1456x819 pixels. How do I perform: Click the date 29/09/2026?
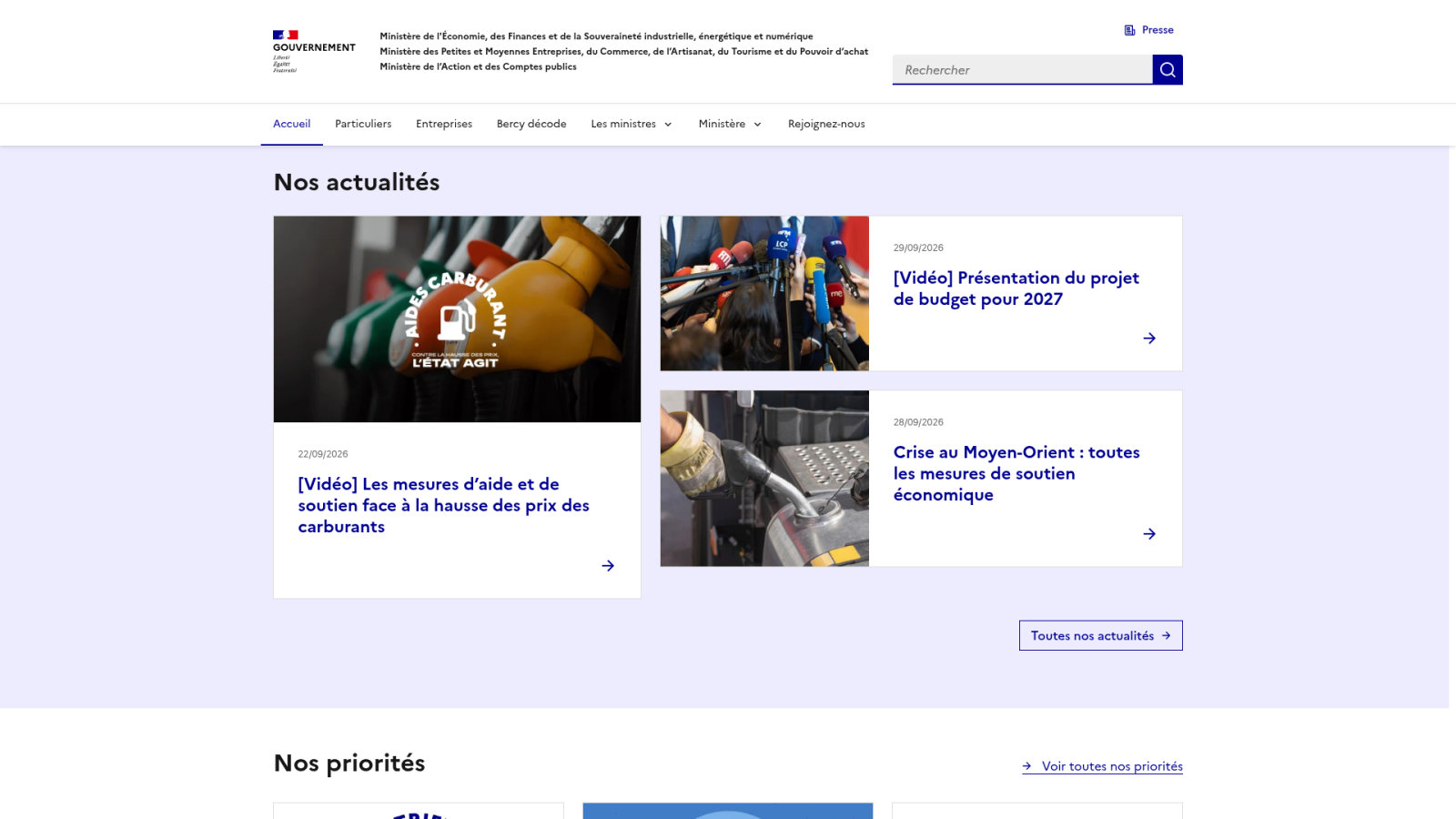(x=918, y=248)
